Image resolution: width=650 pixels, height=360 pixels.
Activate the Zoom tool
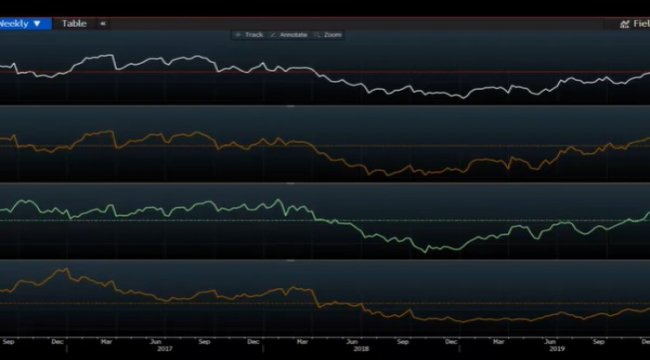328,35
